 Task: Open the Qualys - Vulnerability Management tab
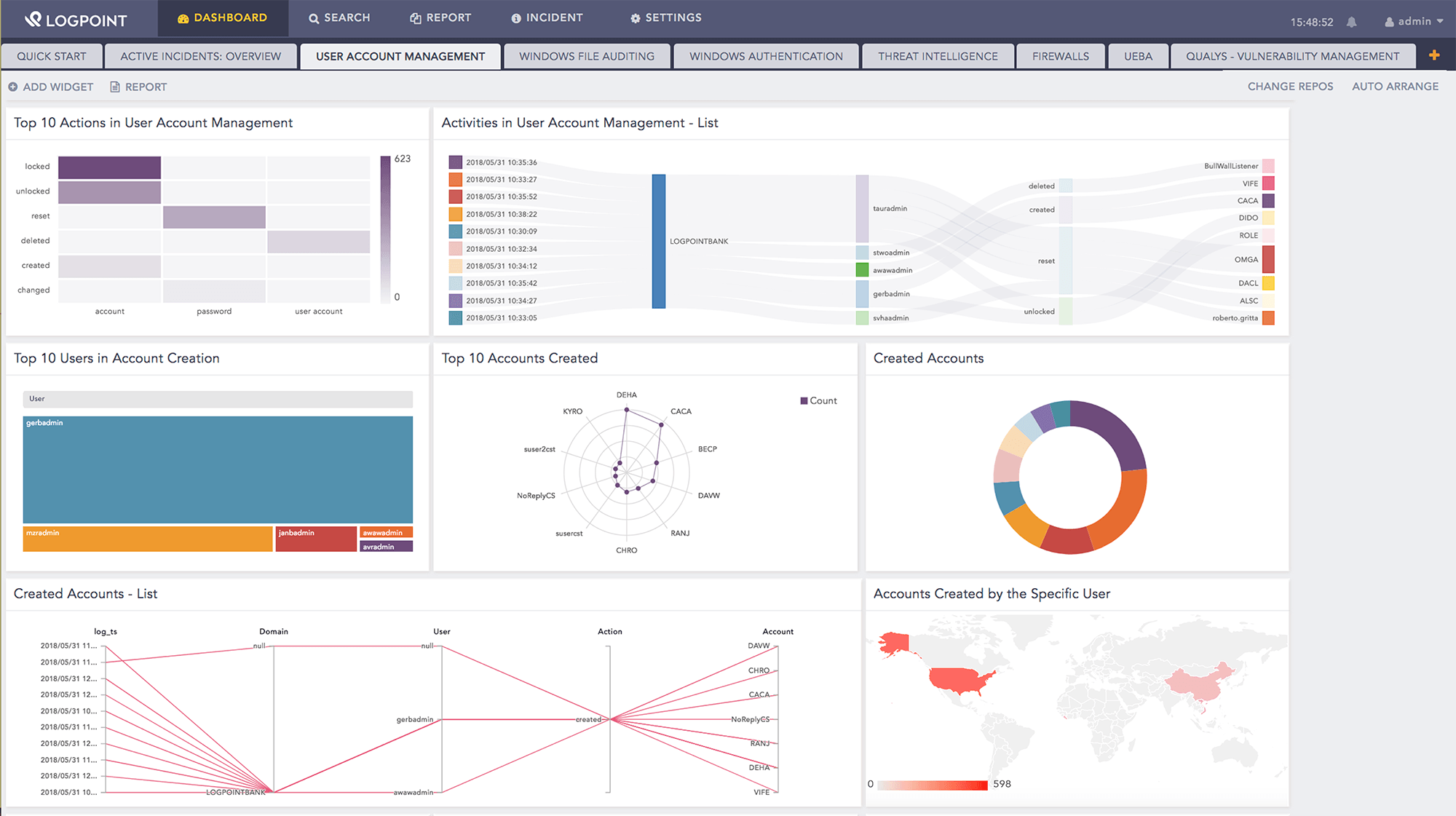(x=1292, y=55)
